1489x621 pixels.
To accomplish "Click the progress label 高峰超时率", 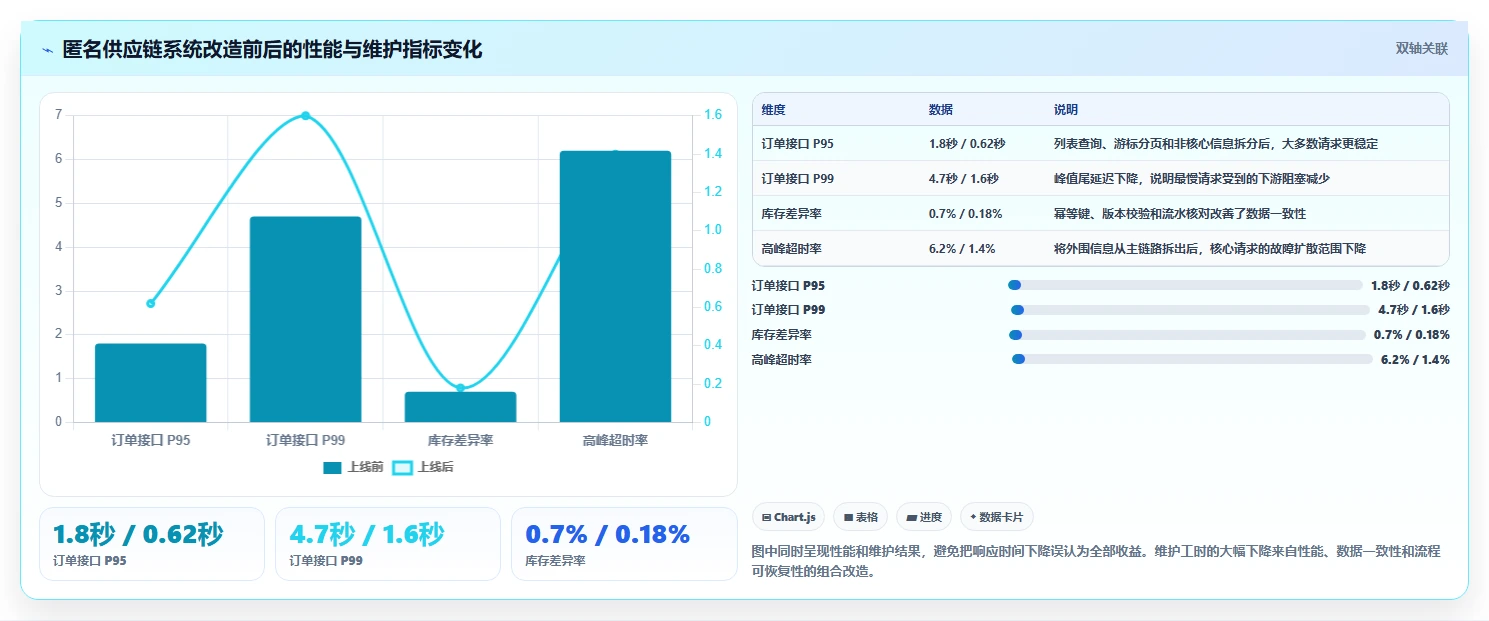I will [x=782, y=359].
